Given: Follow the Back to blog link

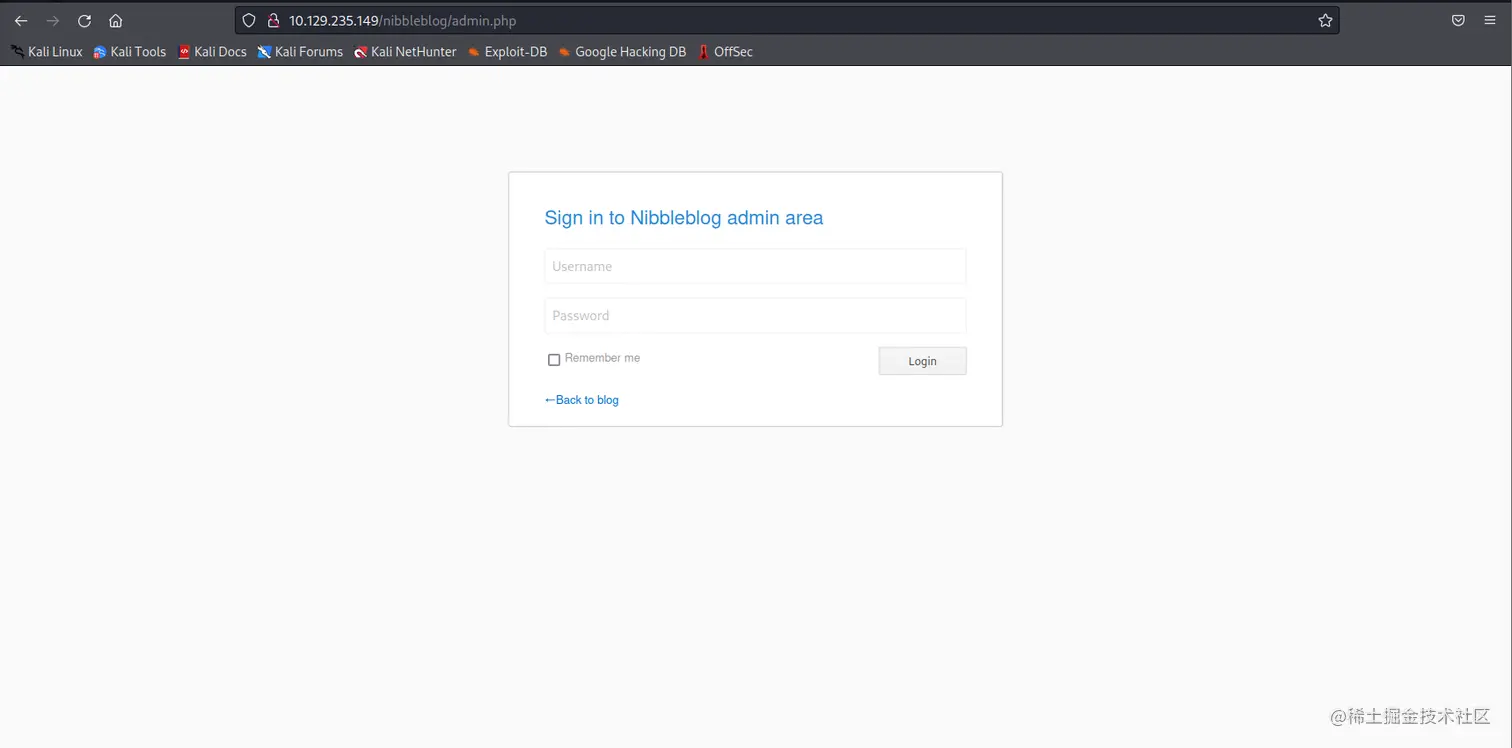Looking at the screenshot, I should pos(582,400).
